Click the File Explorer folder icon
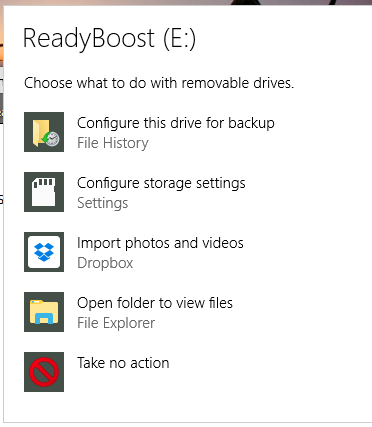 click(44, 312)
